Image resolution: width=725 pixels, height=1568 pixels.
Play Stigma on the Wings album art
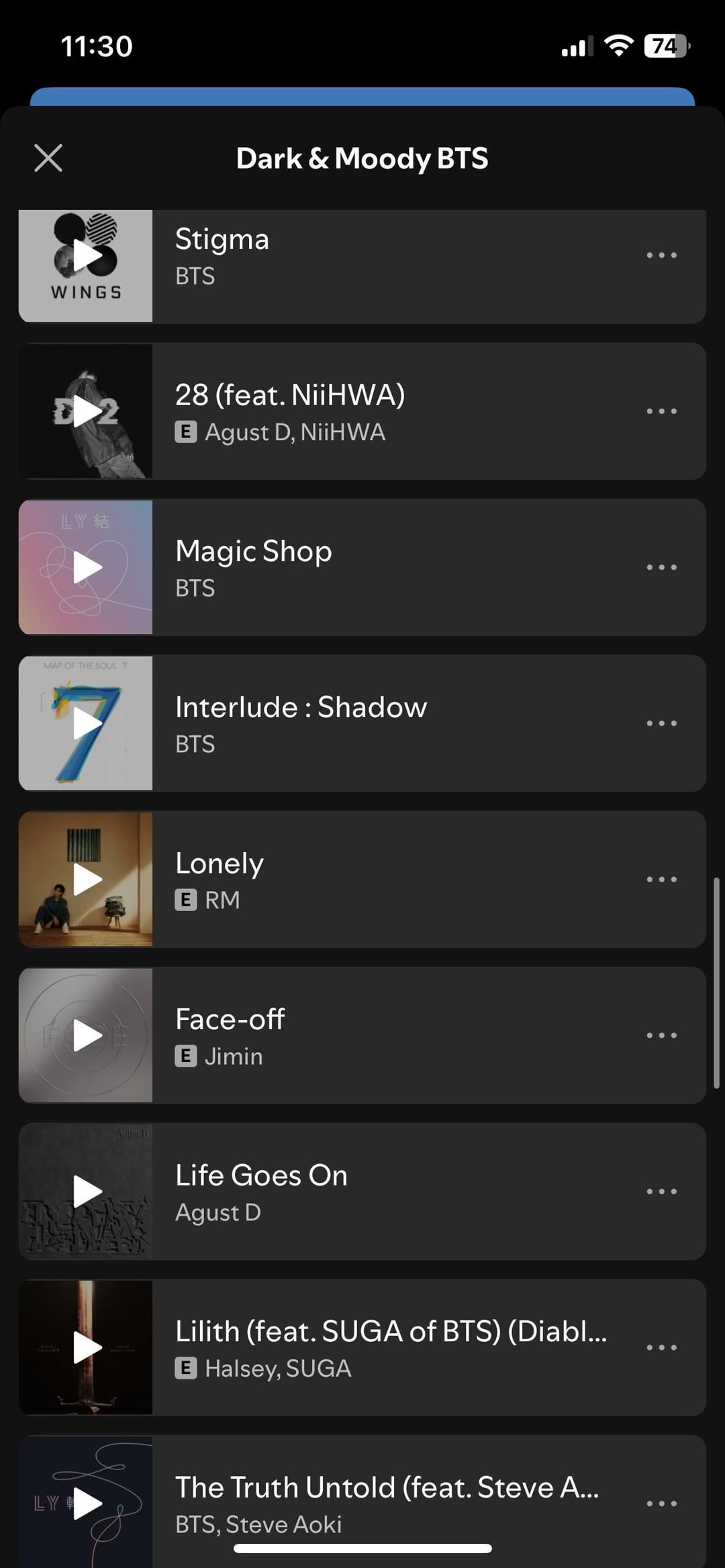(x=87, y=256)
